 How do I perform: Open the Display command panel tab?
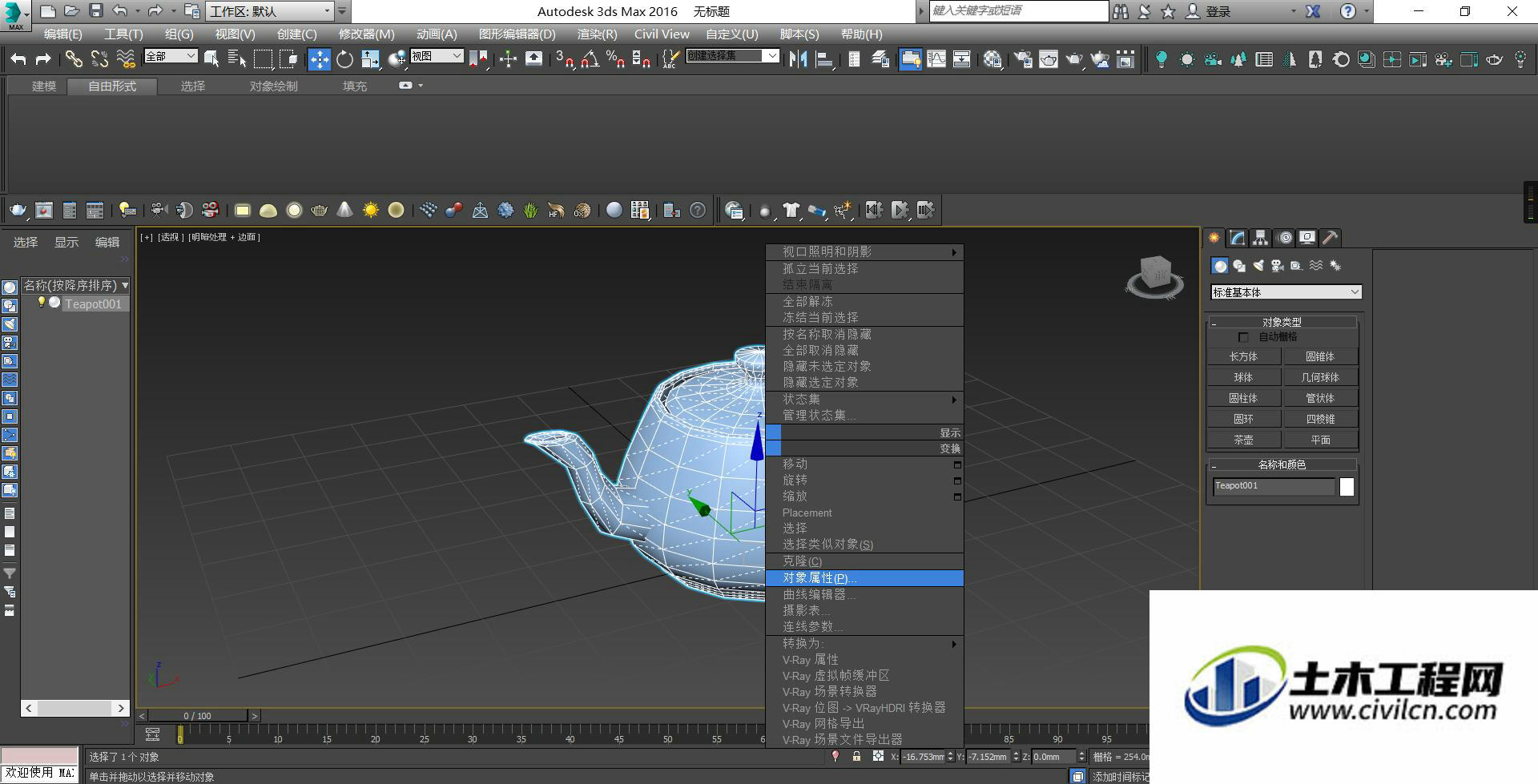pos(1307,238)
